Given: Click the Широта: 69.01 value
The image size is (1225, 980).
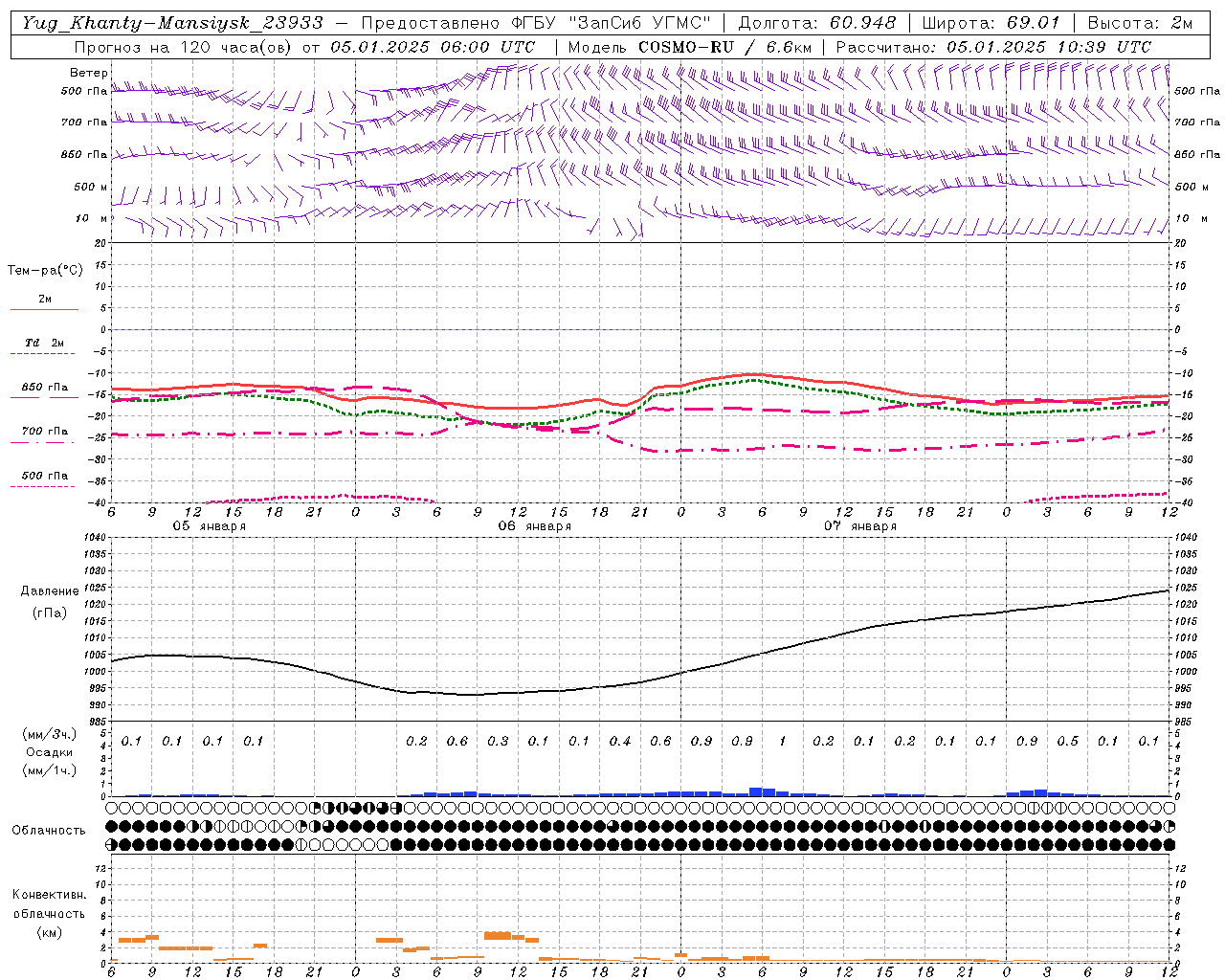Looking at the screenshot, I should [991, 23].
